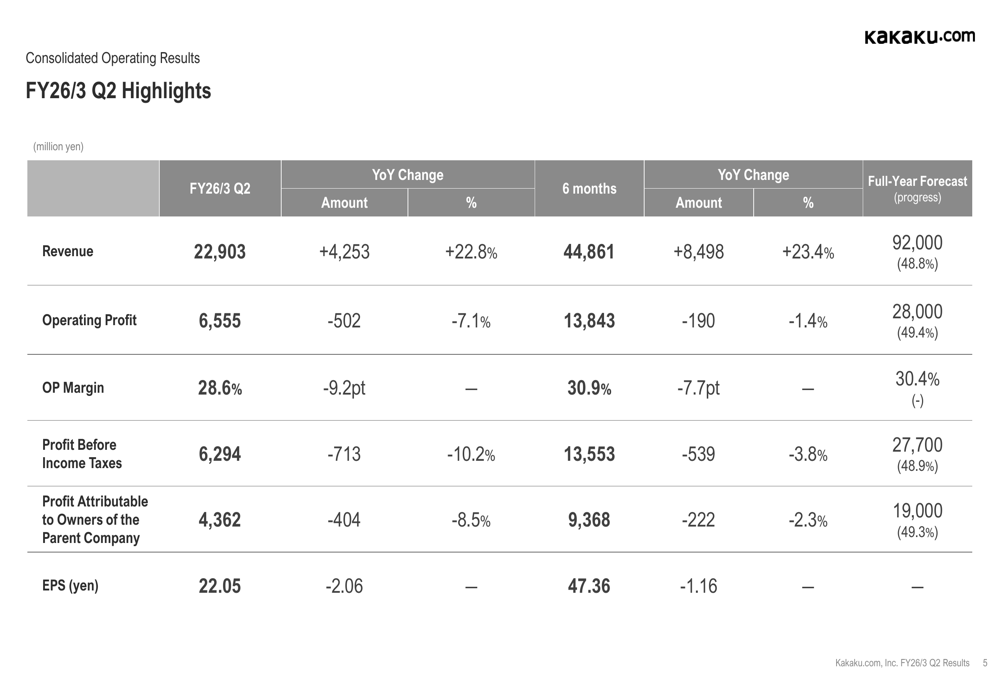Click the 22,903 revenue value

(x=220, y=252)
